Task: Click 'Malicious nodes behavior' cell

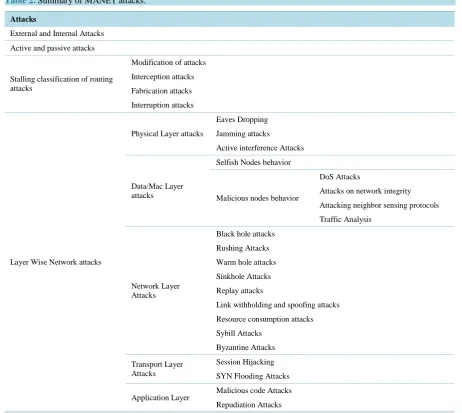Action: point(257,198)
